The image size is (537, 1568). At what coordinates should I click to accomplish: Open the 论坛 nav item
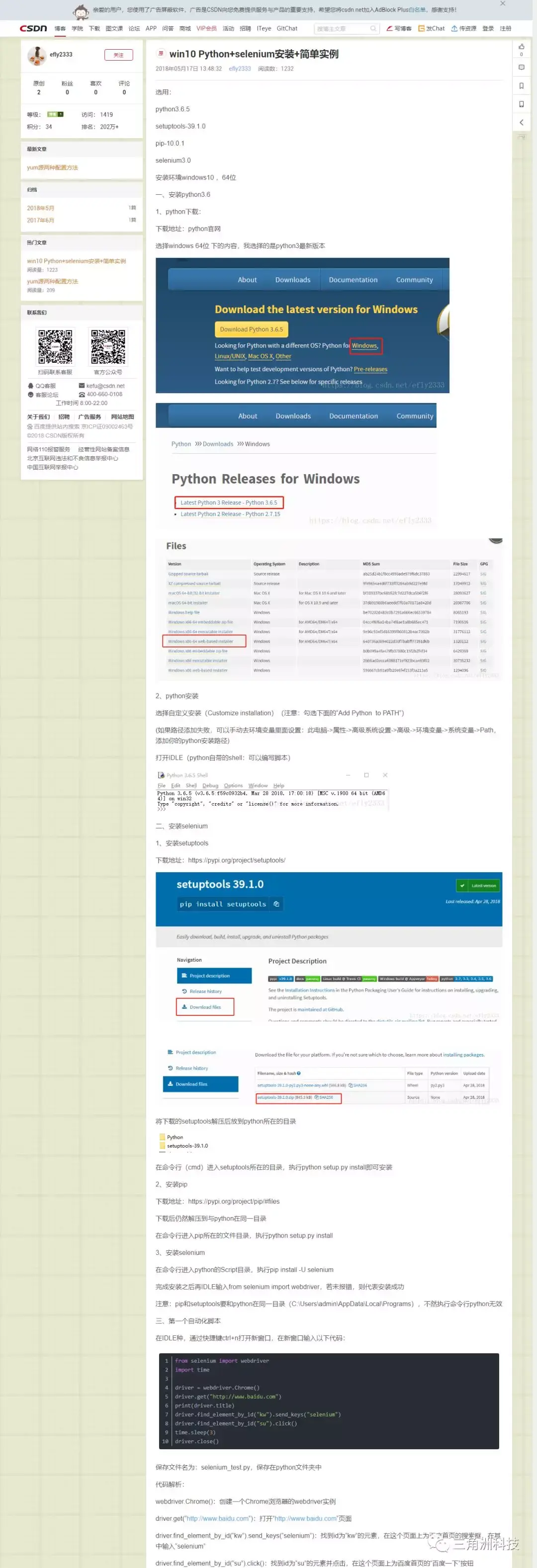135,29
